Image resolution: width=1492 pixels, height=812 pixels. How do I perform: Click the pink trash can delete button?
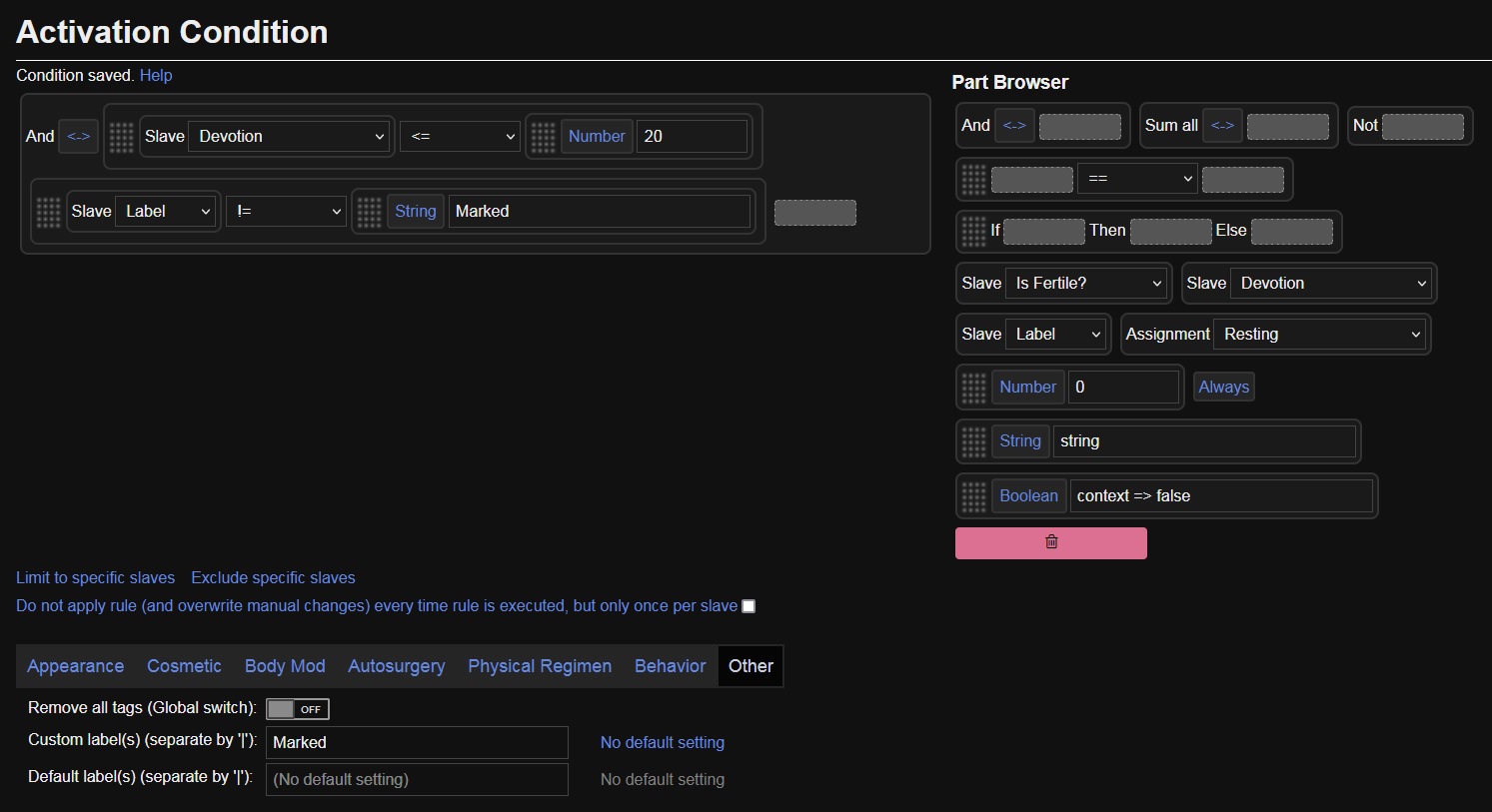click(1050, 542)
